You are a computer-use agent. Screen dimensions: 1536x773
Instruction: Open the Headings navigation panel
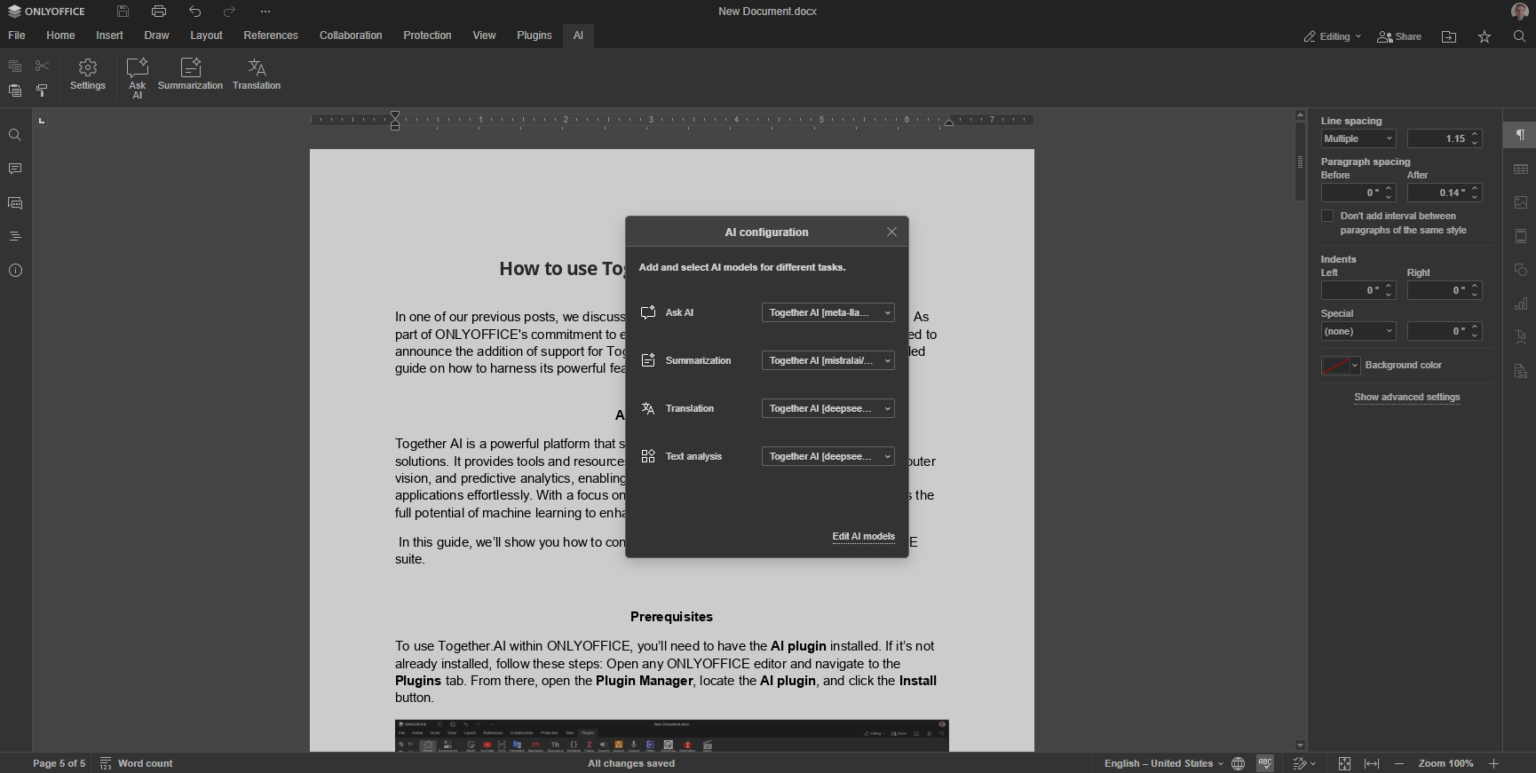(x=15, y=236)
